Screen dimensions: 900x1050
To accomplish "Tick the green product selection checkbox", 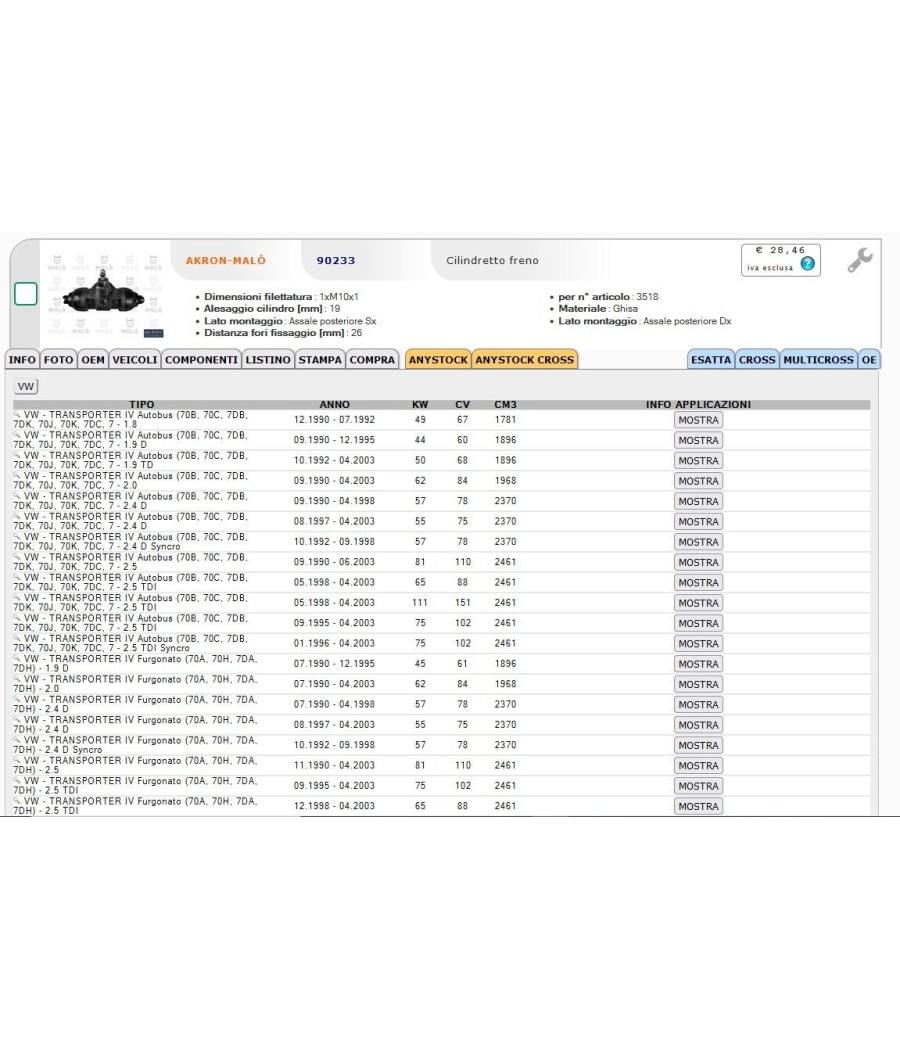I will coord(25,294).
